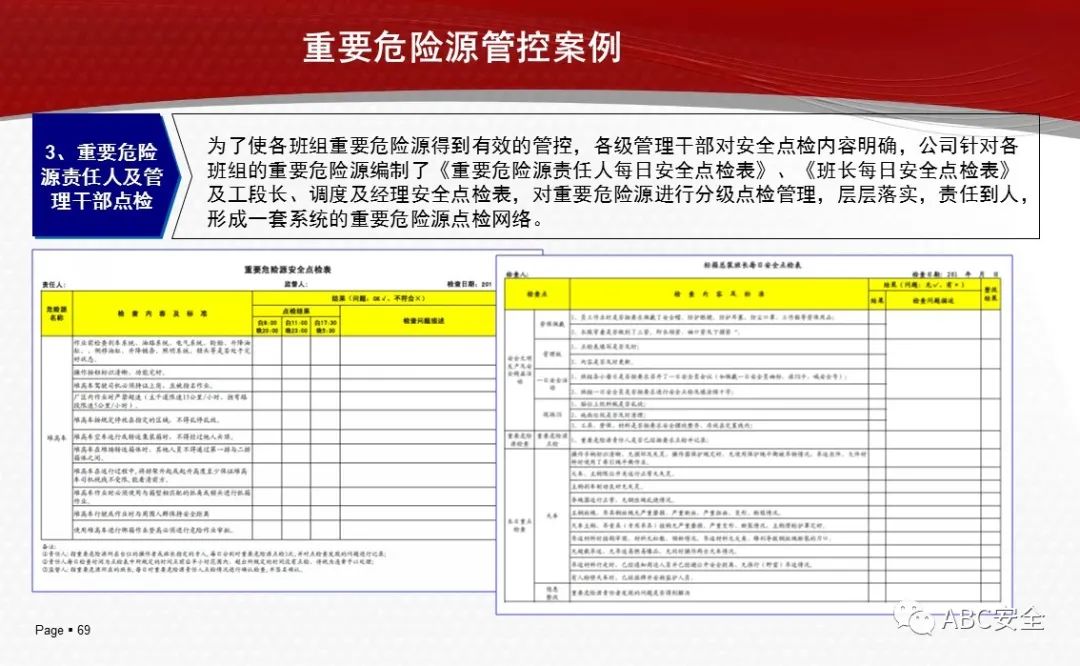The width and height of the screenshot is (1080, 666).
Task: Click the 白17:30 time column header
Action: pyautogui.click(x=325, y=325)
